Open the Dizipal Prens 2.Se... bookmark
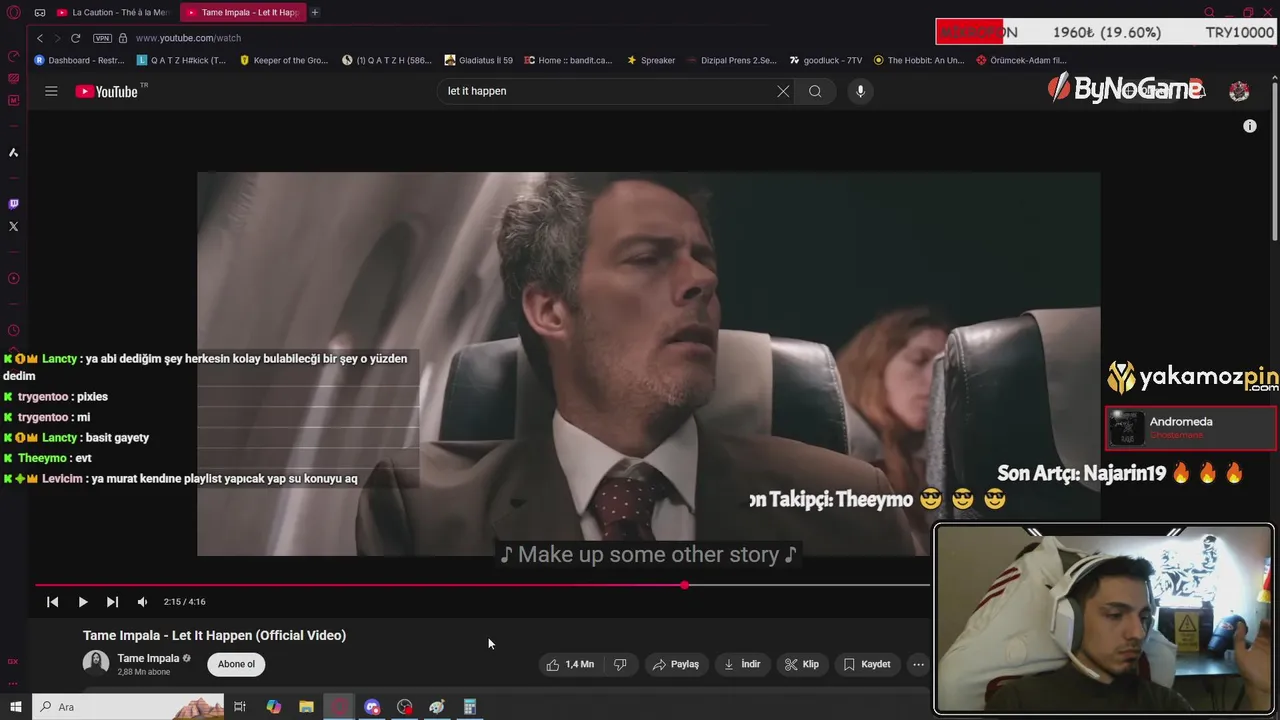This screenshot has height=720, width=1280. click(x=732, y=60)
